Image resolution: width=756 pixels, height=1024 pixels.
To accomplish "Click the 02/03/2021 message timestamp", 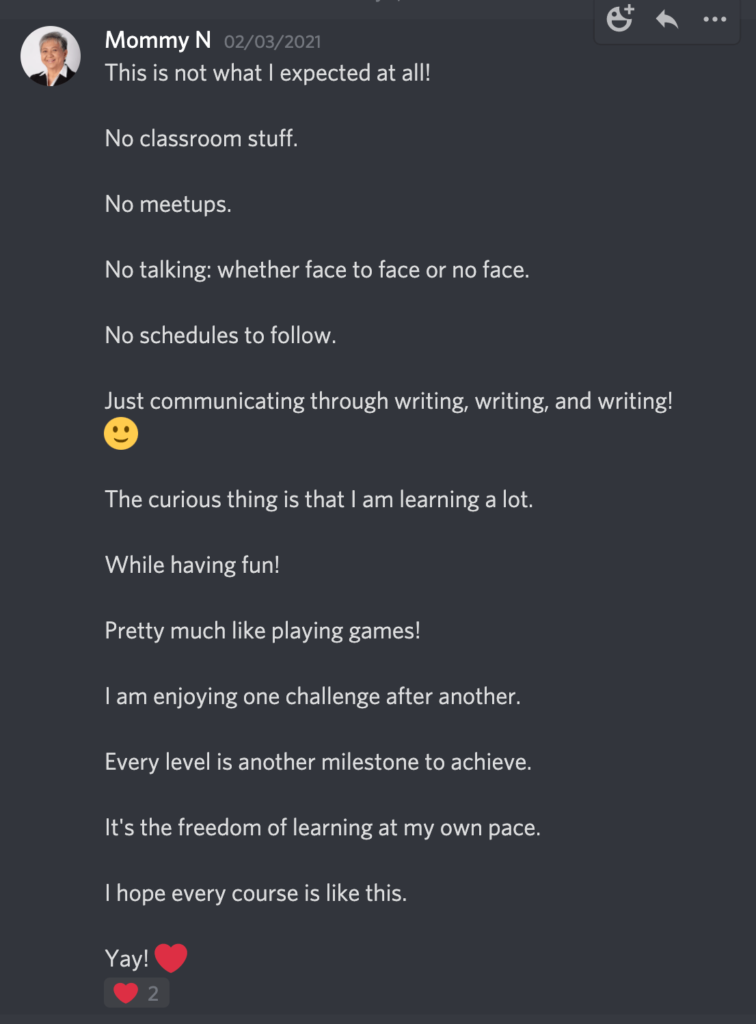I will pos(272,42).
